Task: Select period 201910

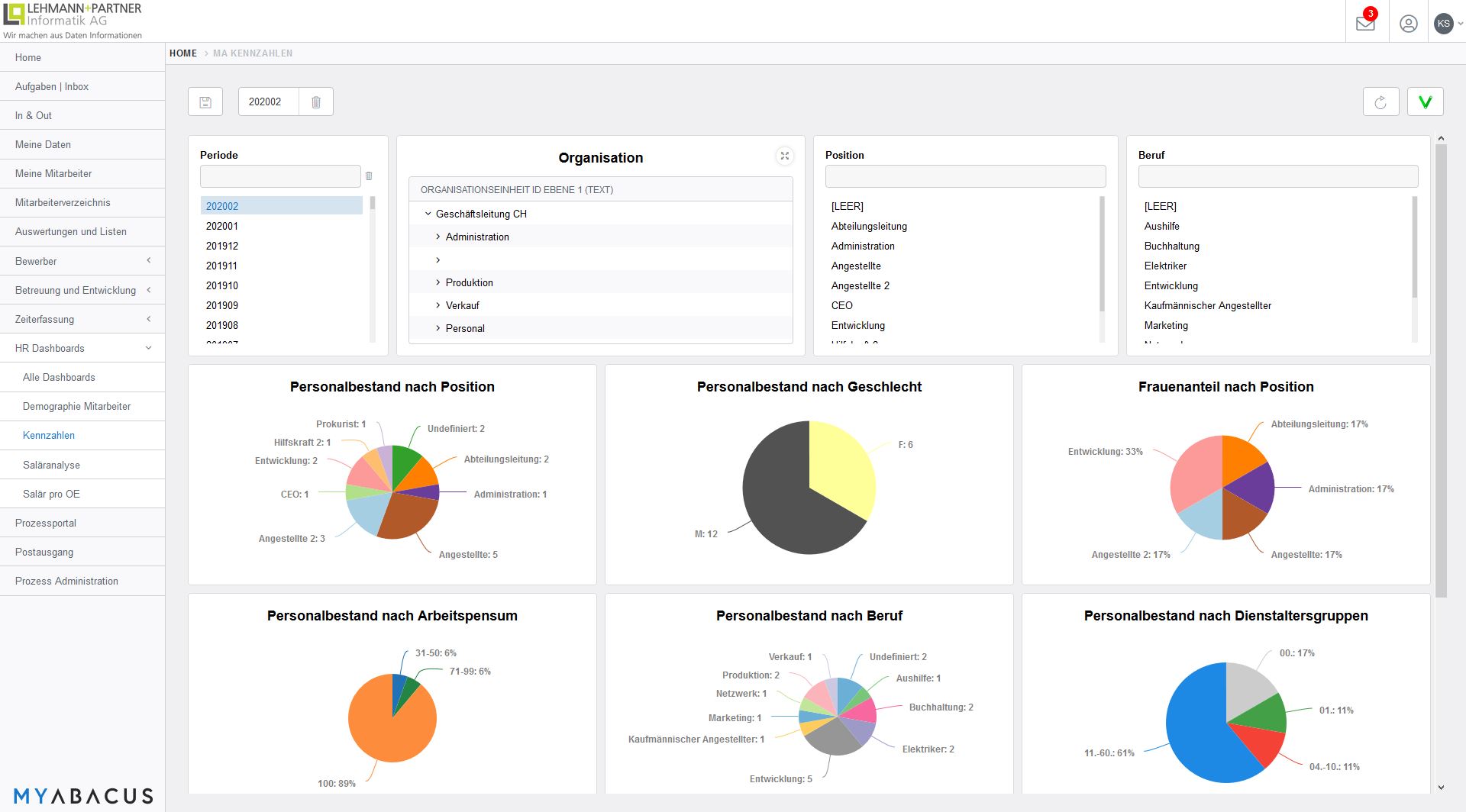Action: point(282,285)
